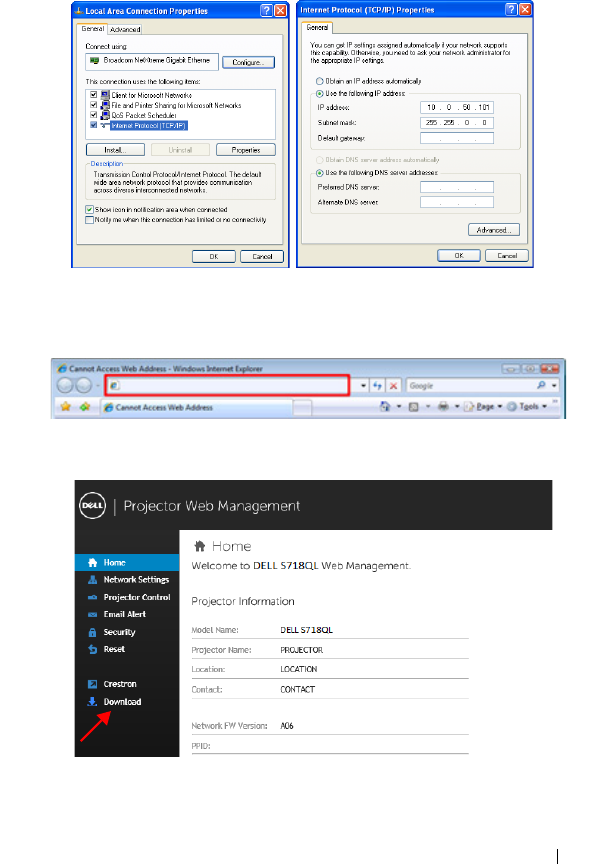Click the Dell logo in Projector Web Management
The width and height of the screenshot is (612, 864).
coord(93,505)
